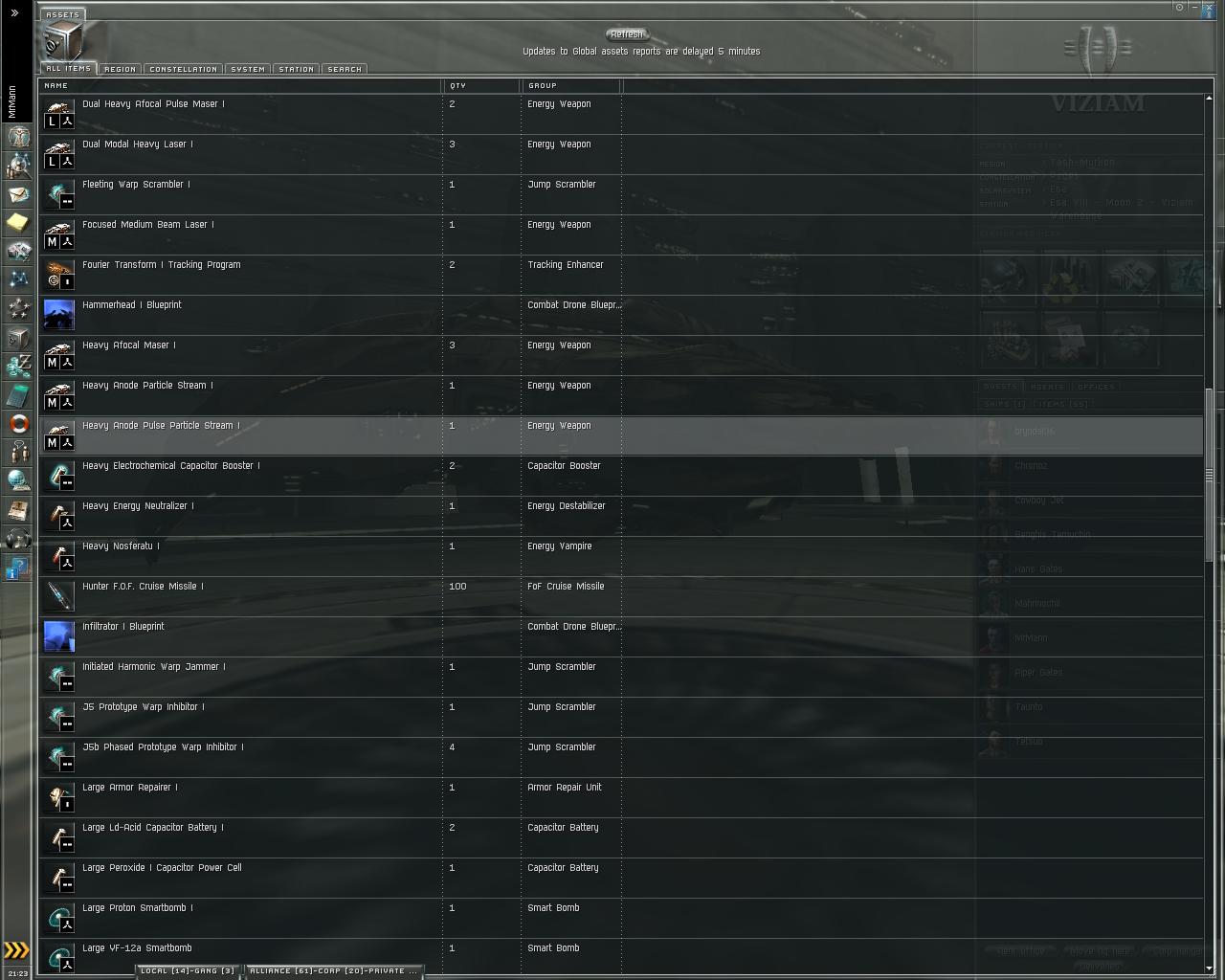Click the assets list scrollbar up arrow

click(x=1210, y=99)
